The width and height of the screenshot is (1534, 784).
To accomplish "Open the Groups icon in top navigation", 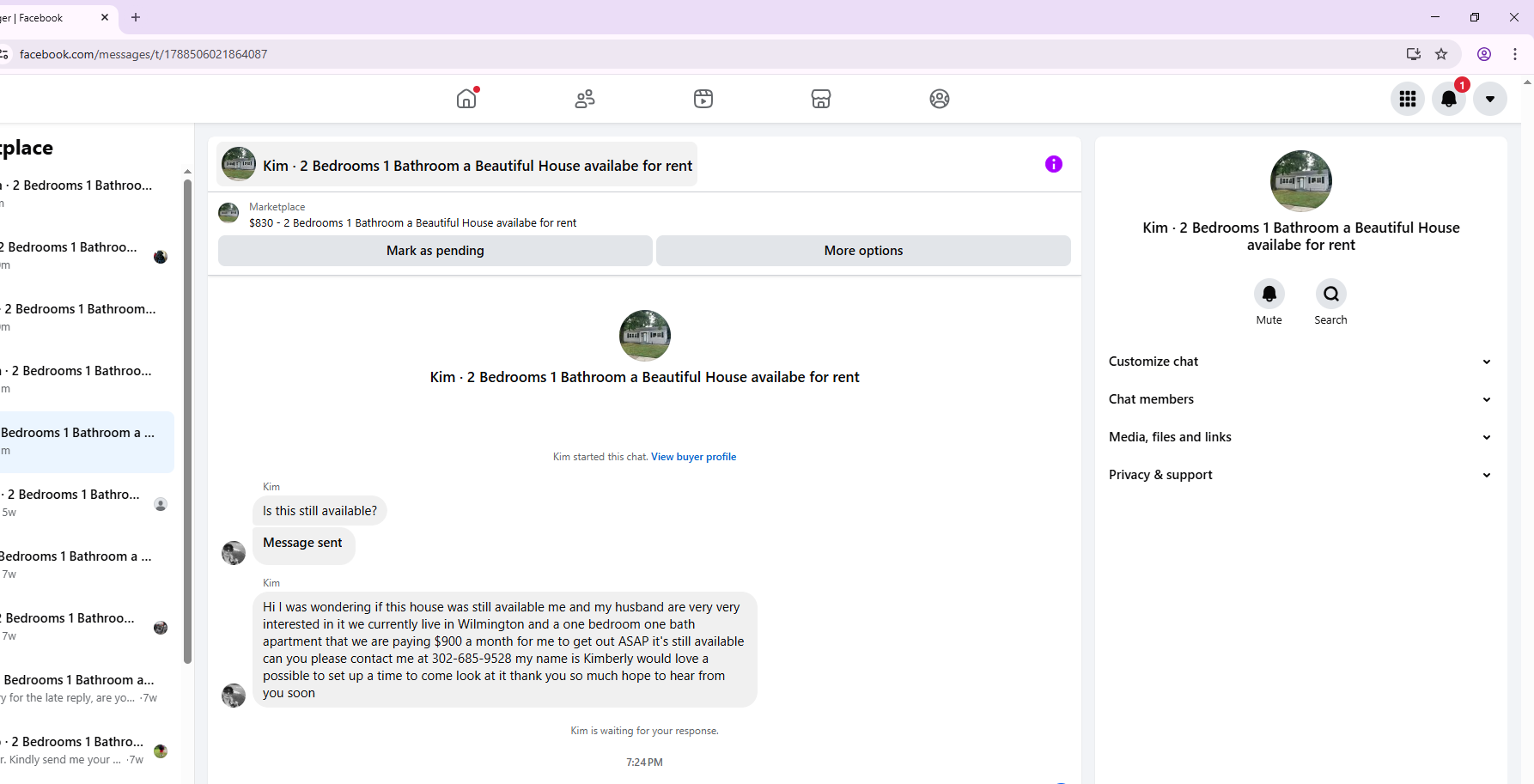I will click(940, 99).
